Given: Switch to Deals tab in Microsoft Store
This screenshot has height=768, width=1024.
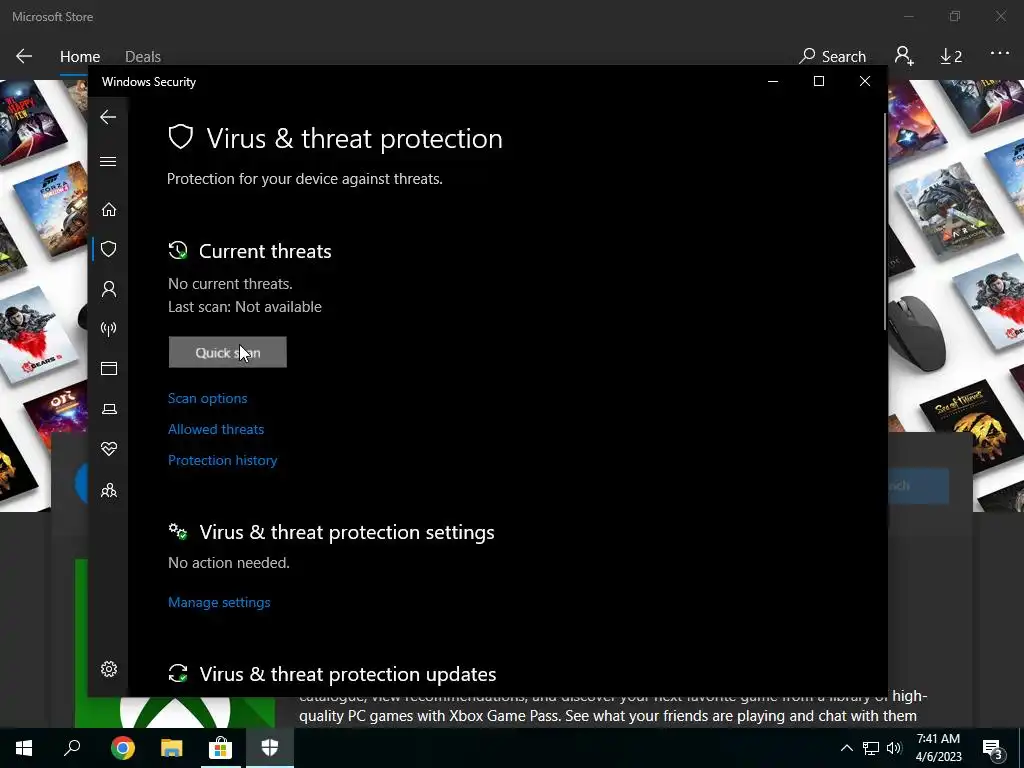Looking at the screenshot, I should pyautogui.click(x=143, y=57).
